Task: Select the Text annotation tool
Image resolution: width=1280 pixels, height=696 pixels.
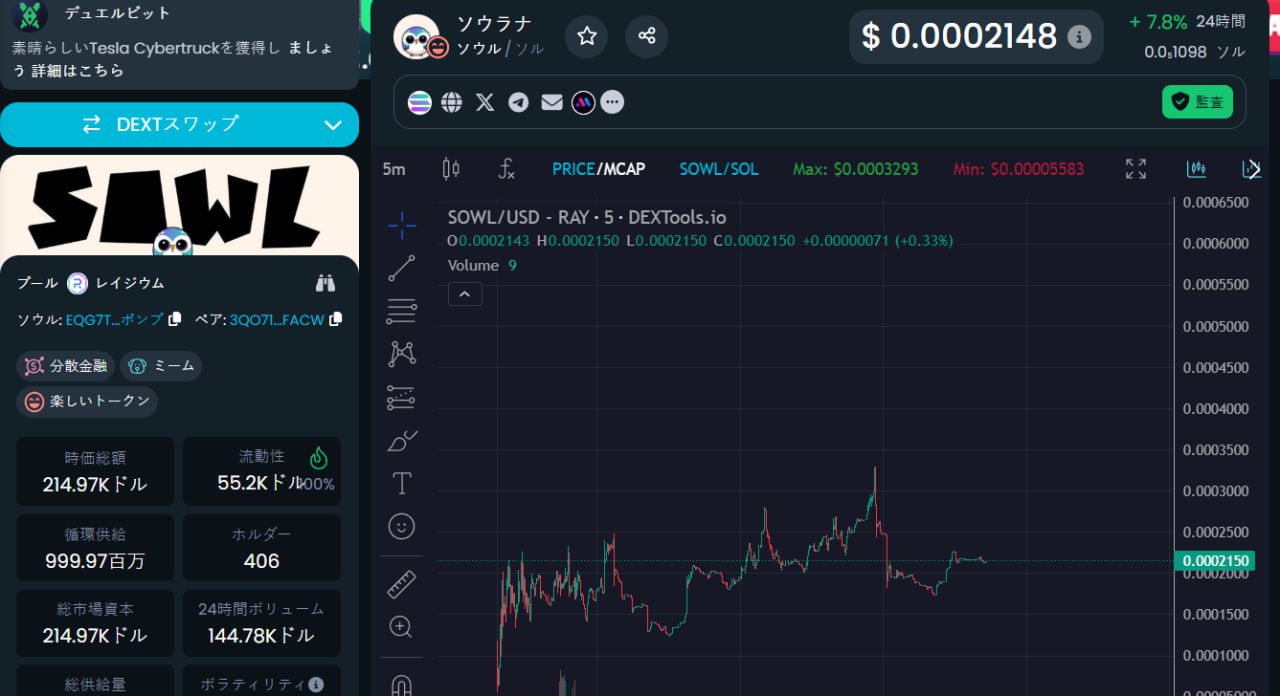Action: point(402,484)
